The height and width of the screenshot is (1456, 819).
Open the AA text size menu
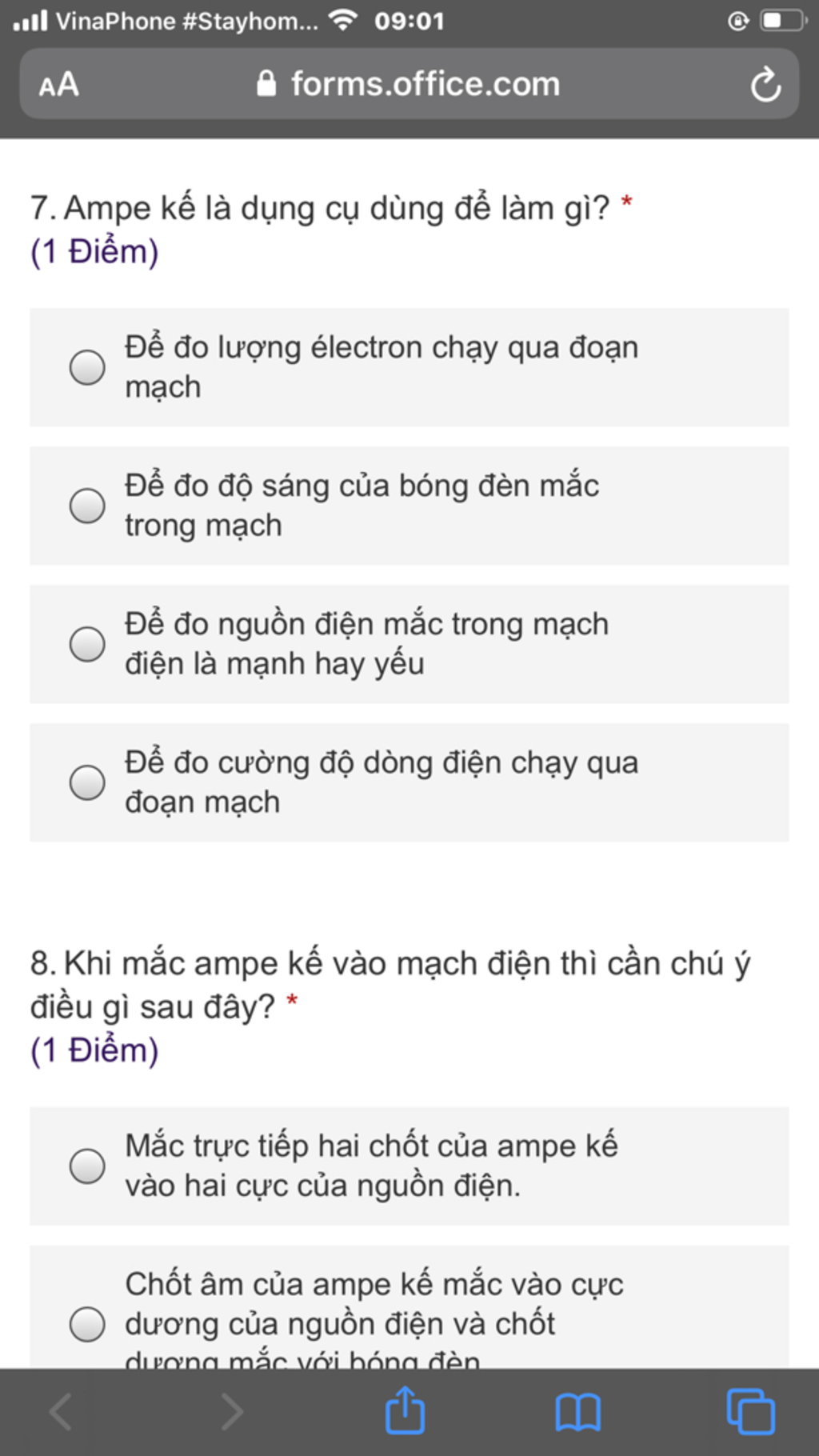click(x=59, y=84)
